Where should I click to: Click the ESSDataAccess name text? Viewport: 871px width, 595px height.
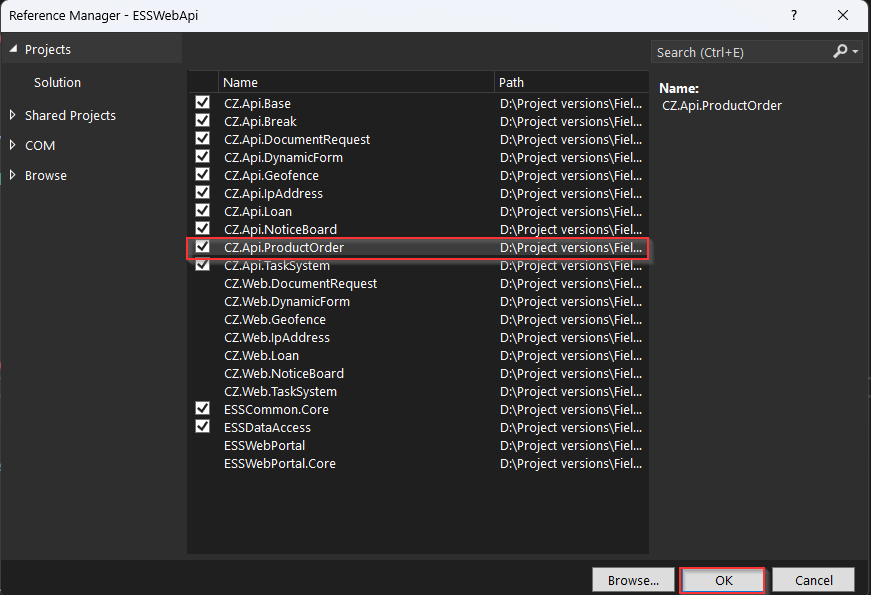pyautogui.click(x=267, y=427)
